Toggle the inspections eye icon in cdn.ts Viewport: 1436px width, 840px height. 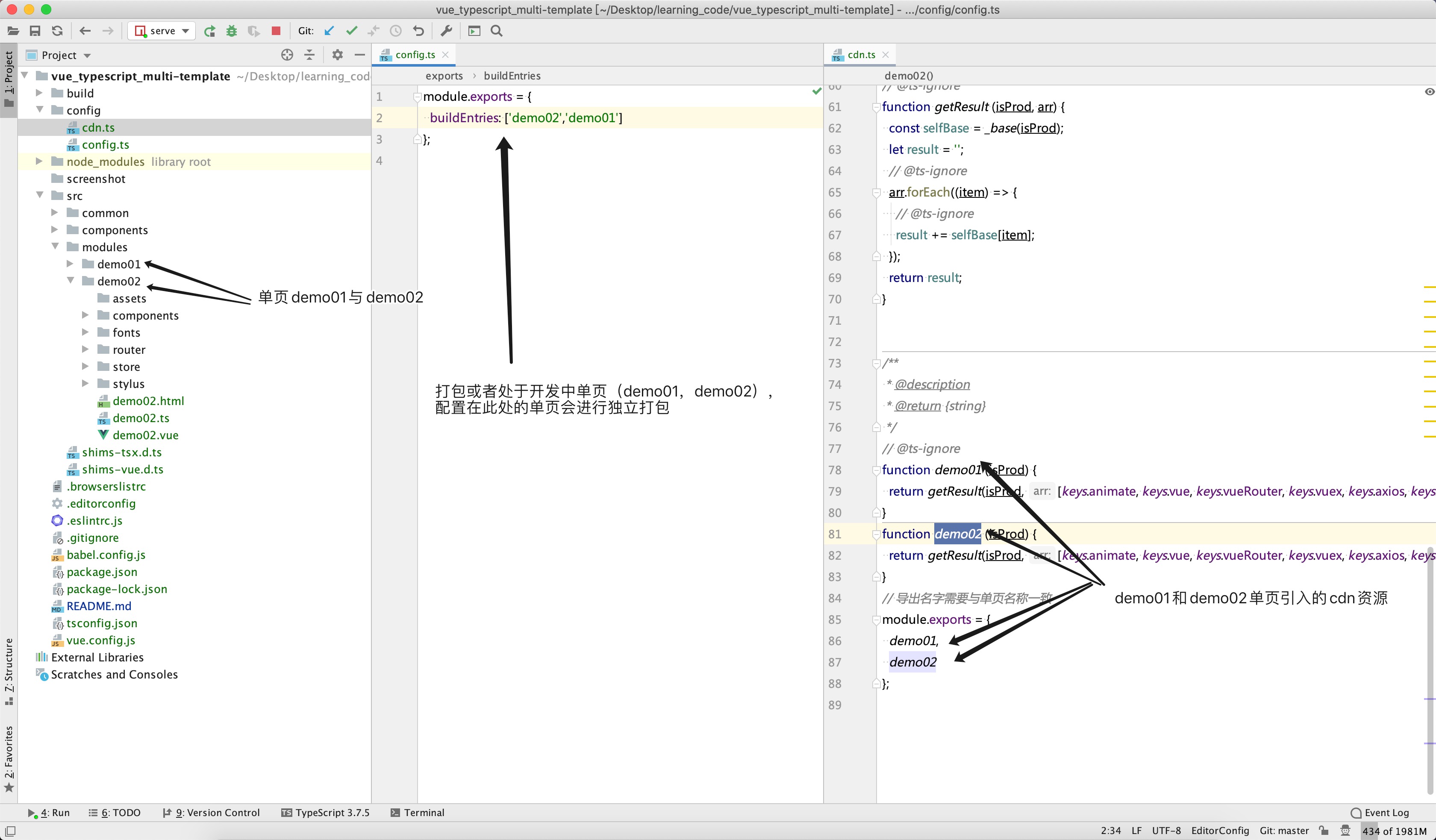(x=1429, y=92)
